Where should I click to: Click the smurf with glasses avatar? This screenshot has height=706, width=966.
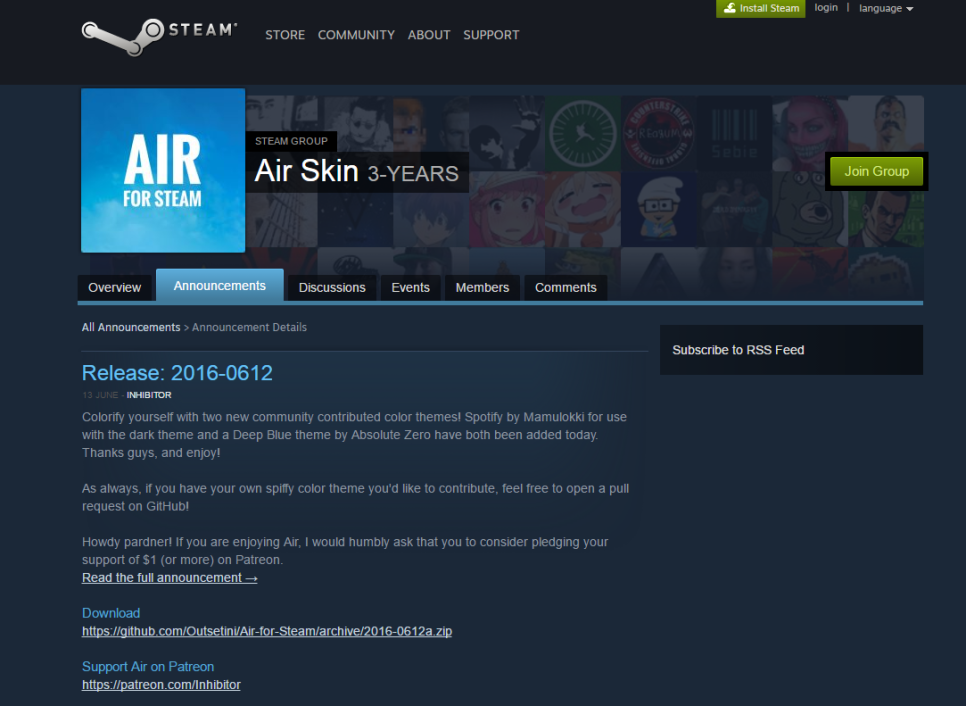[658, 209]
